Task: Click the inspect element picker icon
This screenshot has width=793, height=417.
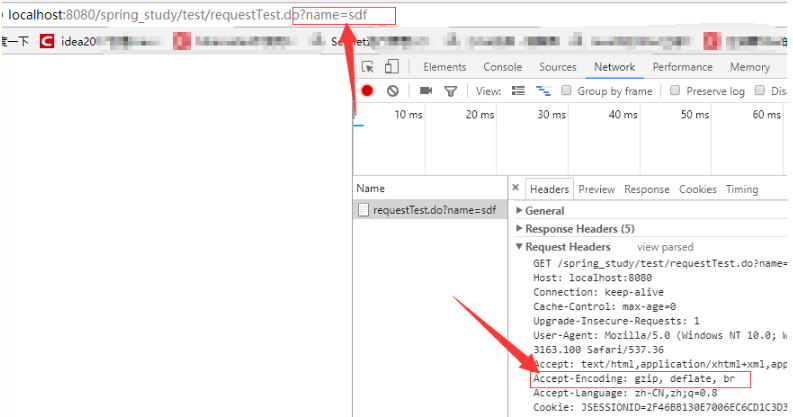Action: [368, 67]
